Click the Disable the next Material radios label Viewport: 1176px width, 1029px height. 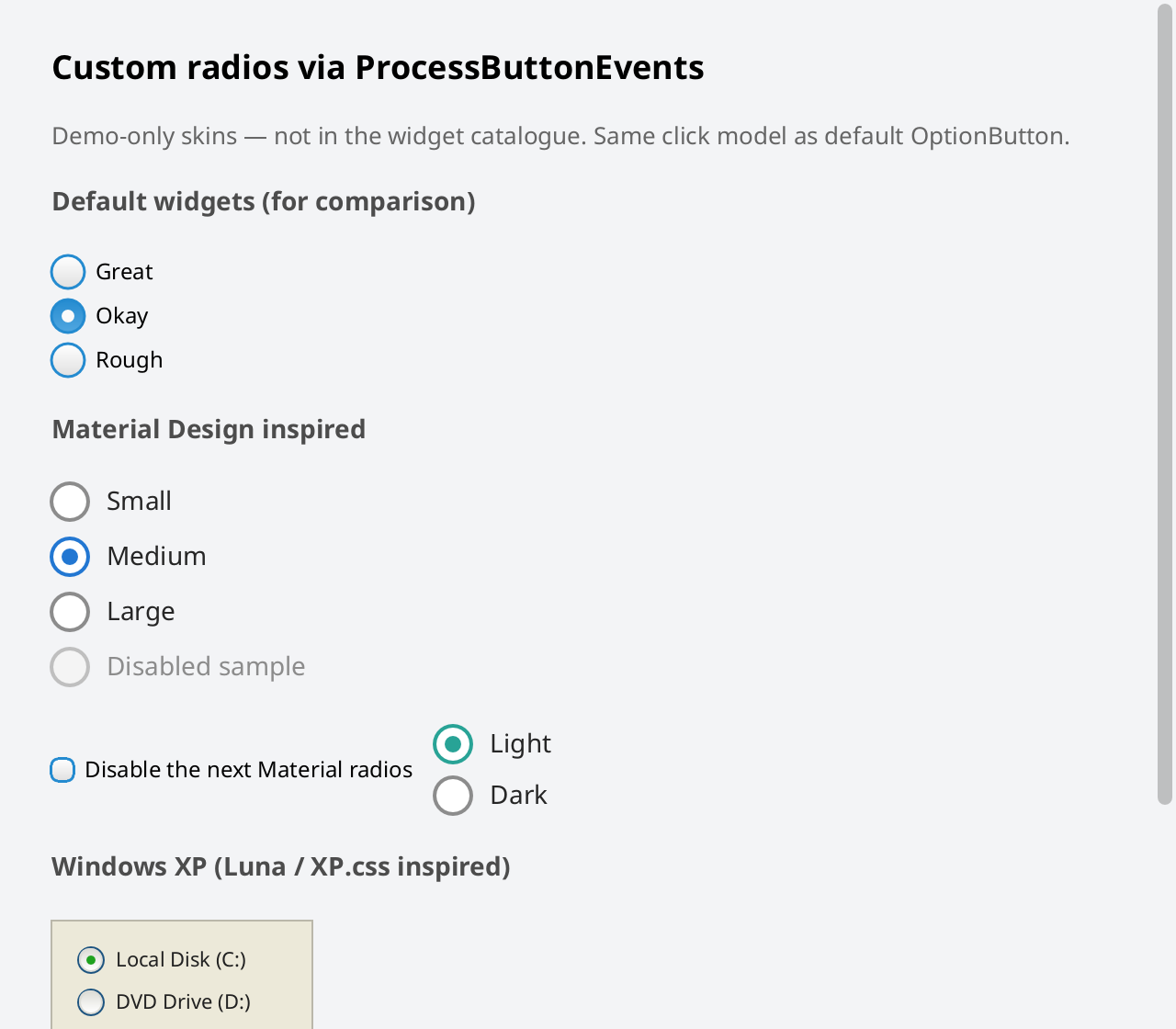pyautogui.click(x=248, y=770)
